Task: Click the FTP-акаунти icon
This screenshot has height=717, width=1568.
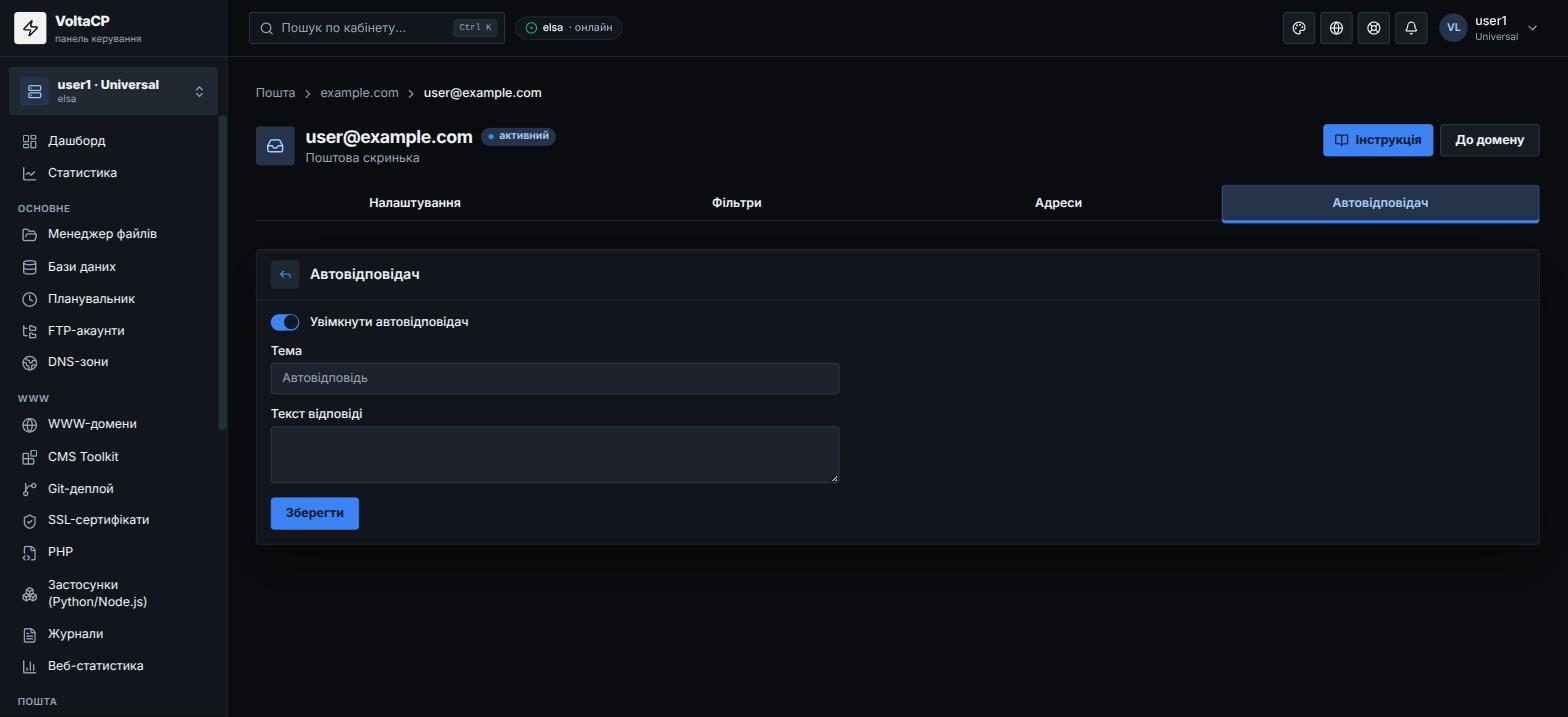Action: (x=30, y=332)
